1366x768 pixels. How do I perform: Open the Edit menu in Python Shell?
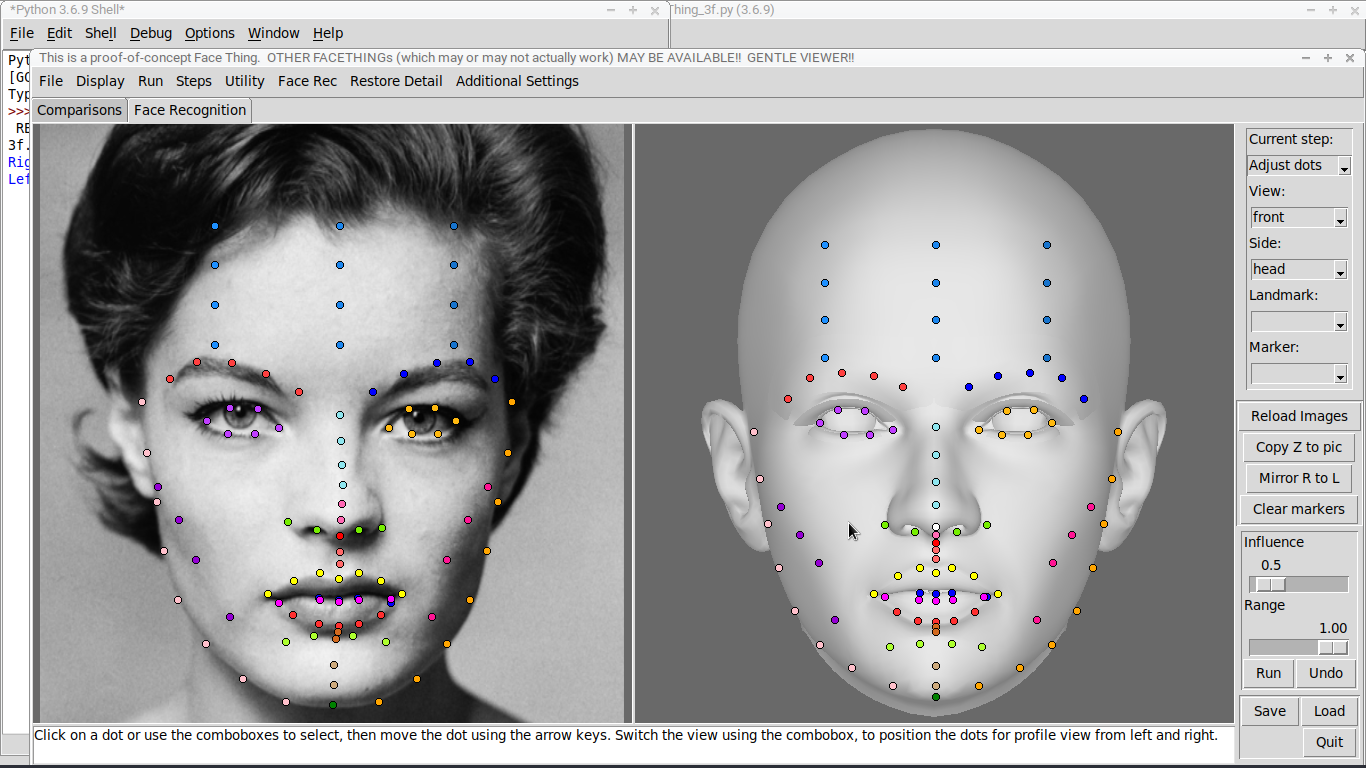pyautogui.click(x=59, y=33)
